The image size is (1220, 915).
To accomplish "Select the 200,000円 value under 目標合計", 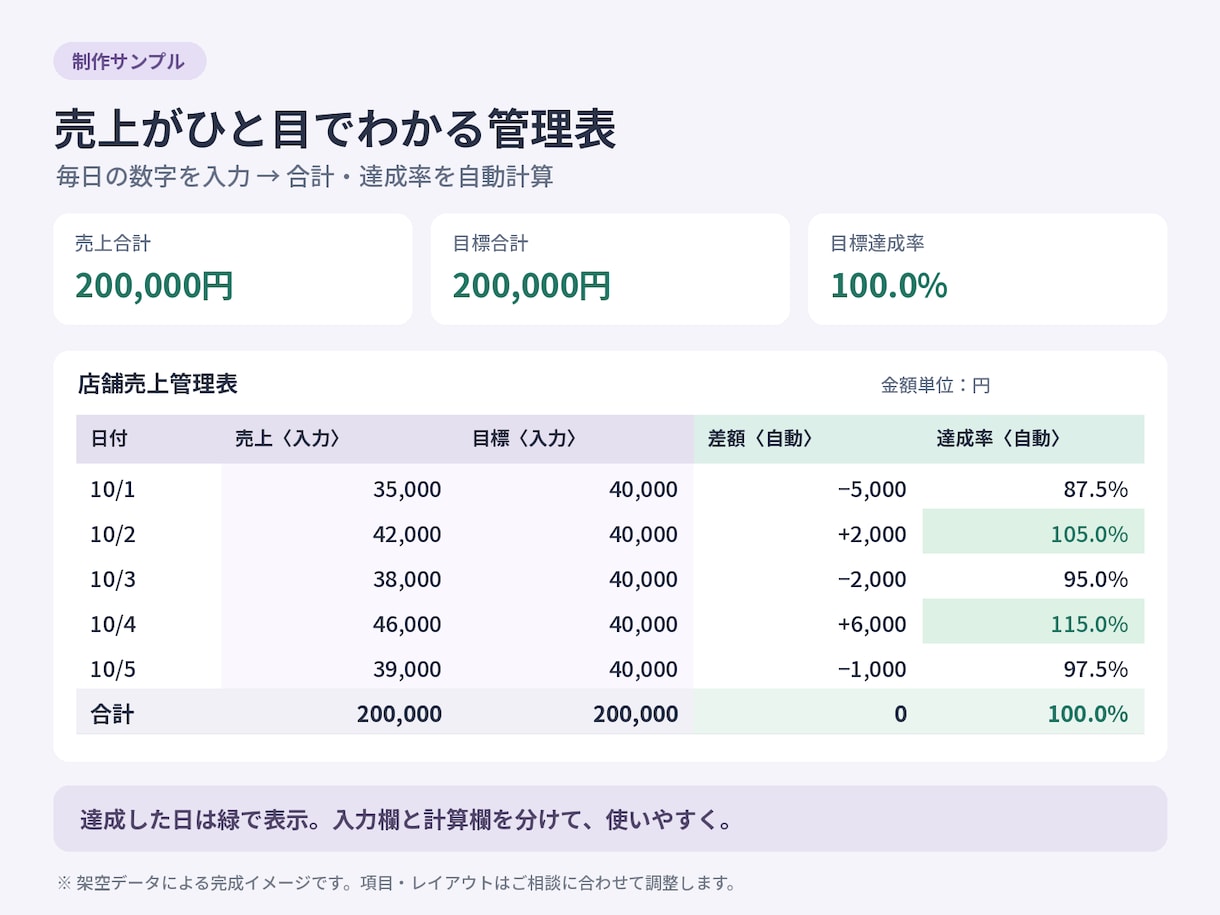I will (531, 286).
